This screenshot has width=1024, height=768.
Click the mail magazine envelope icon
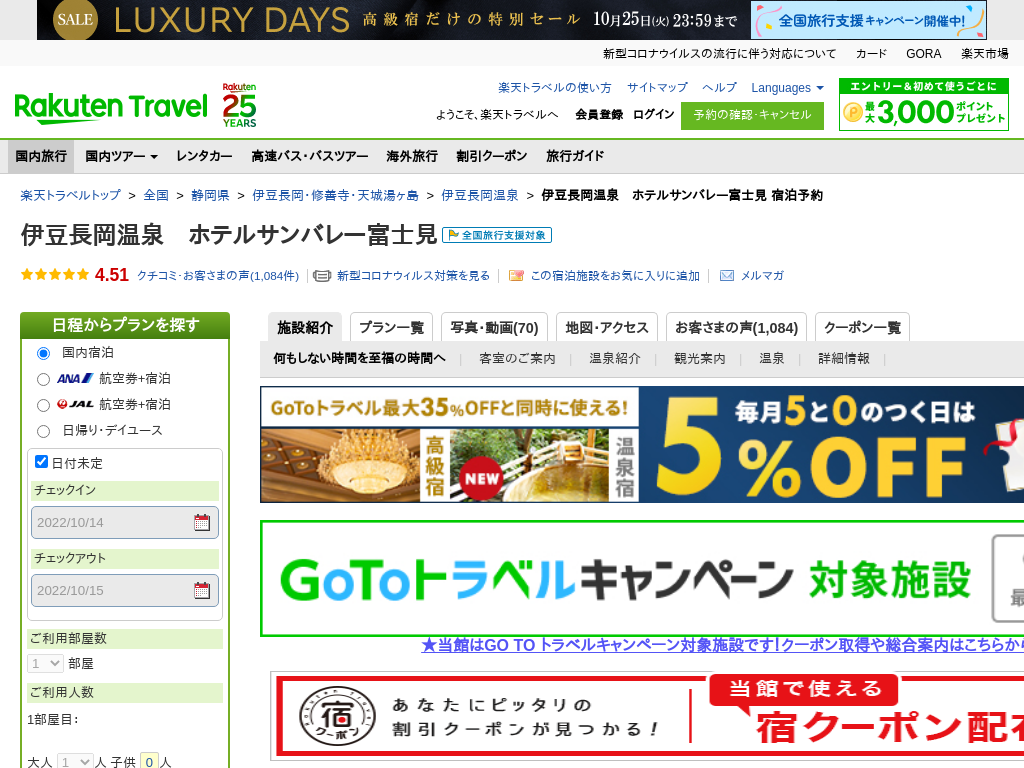coord(727,276)
